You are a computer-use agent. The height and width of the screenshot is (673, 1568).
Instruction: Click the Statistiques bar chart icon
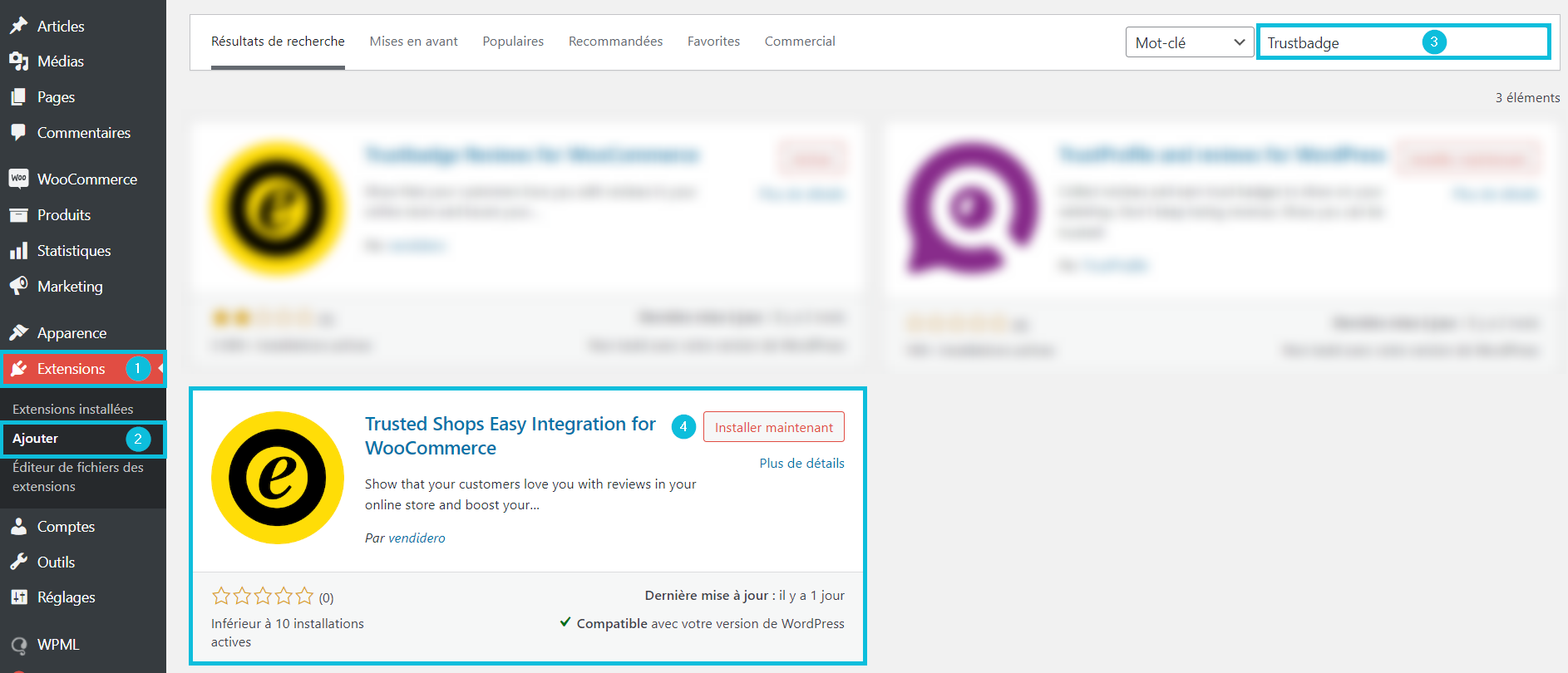tap(18, 251)
